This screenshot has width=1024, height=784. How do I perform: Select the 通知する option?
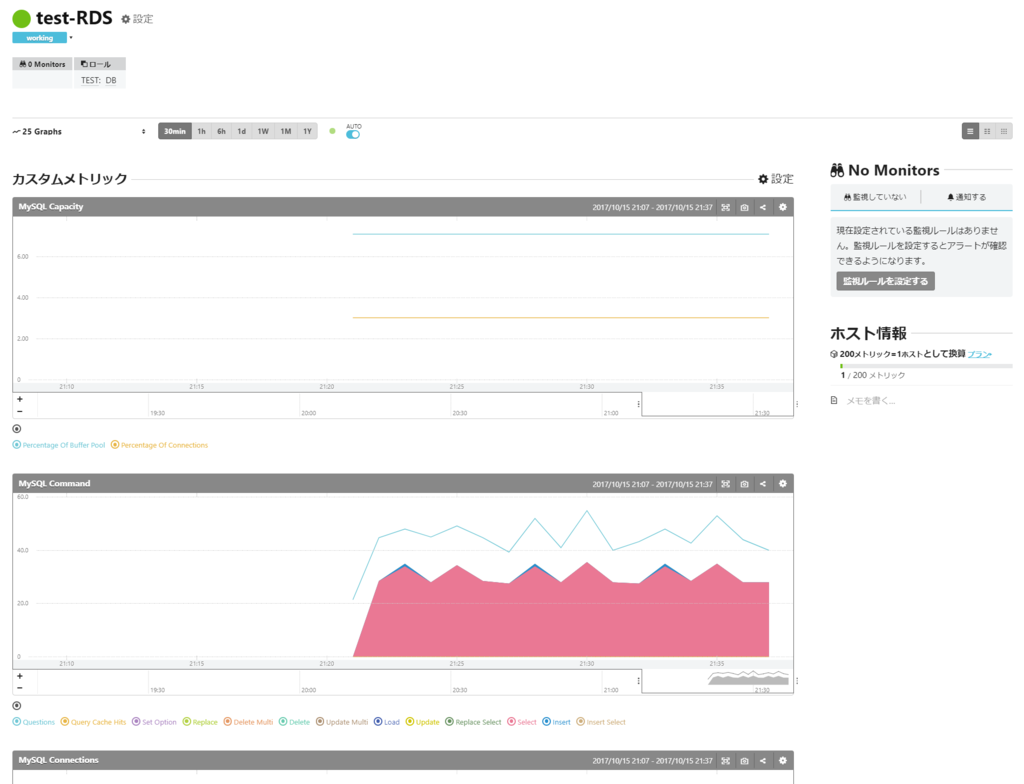tap(967, 197)
